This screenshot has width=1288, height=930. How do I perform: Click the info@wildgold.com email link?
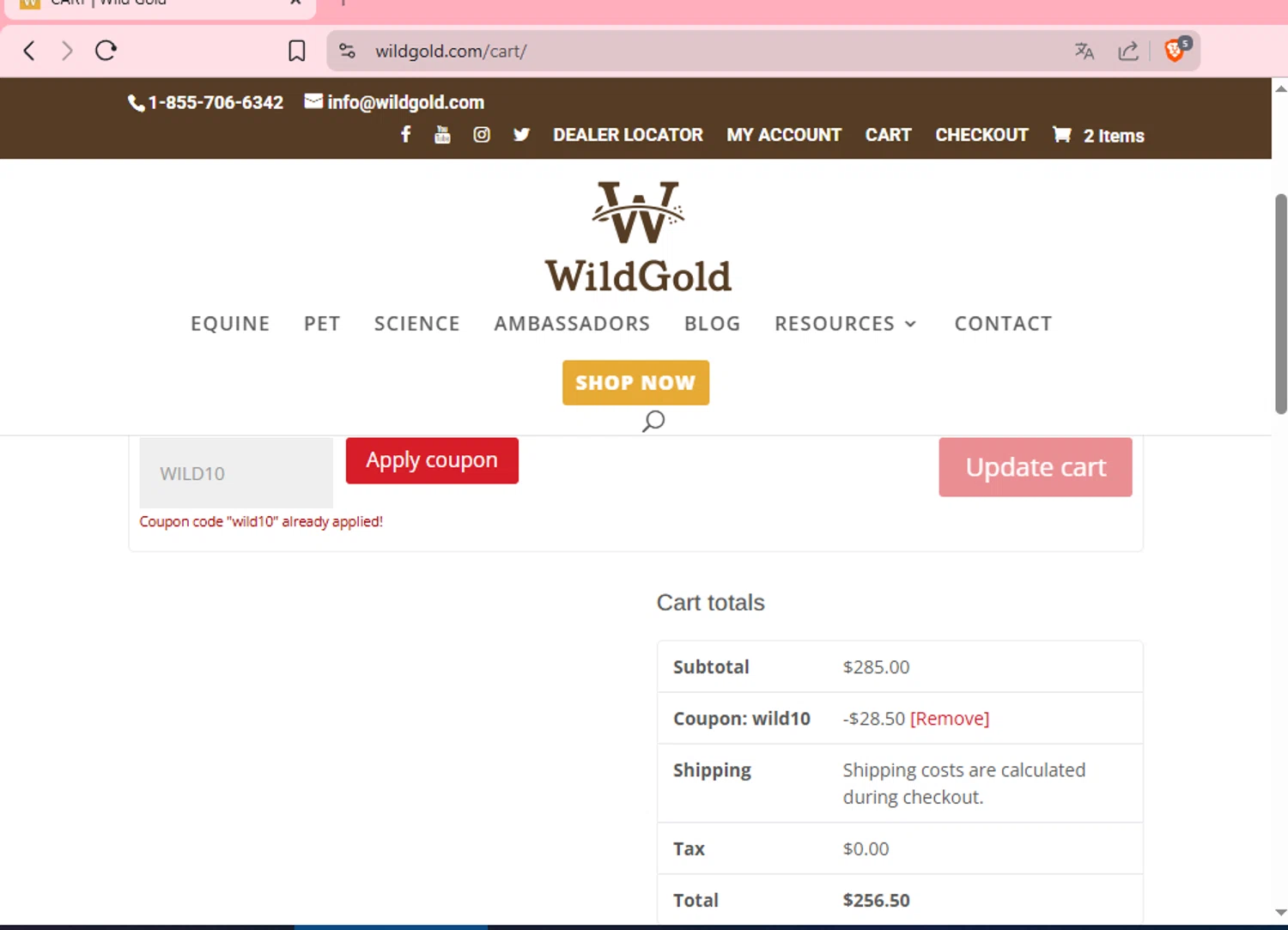pos(405,102)
